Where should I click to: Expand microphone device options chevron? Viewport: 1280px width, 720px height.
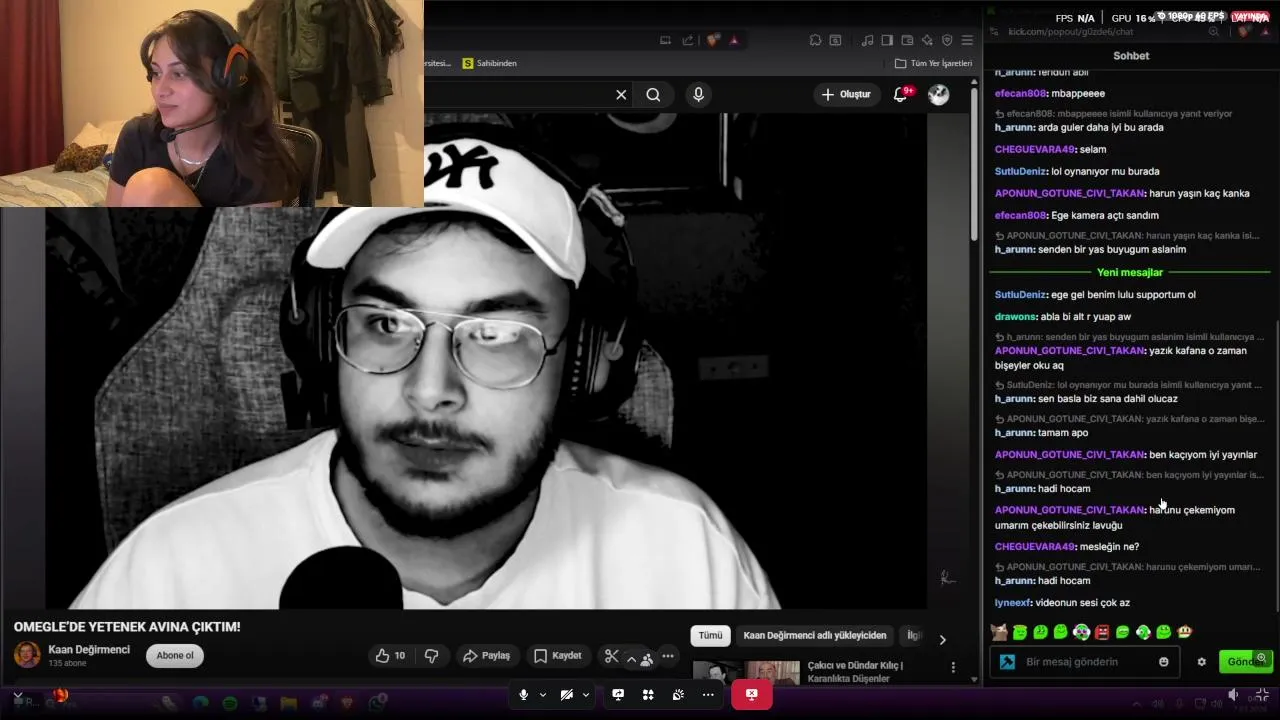coord(543,695)
